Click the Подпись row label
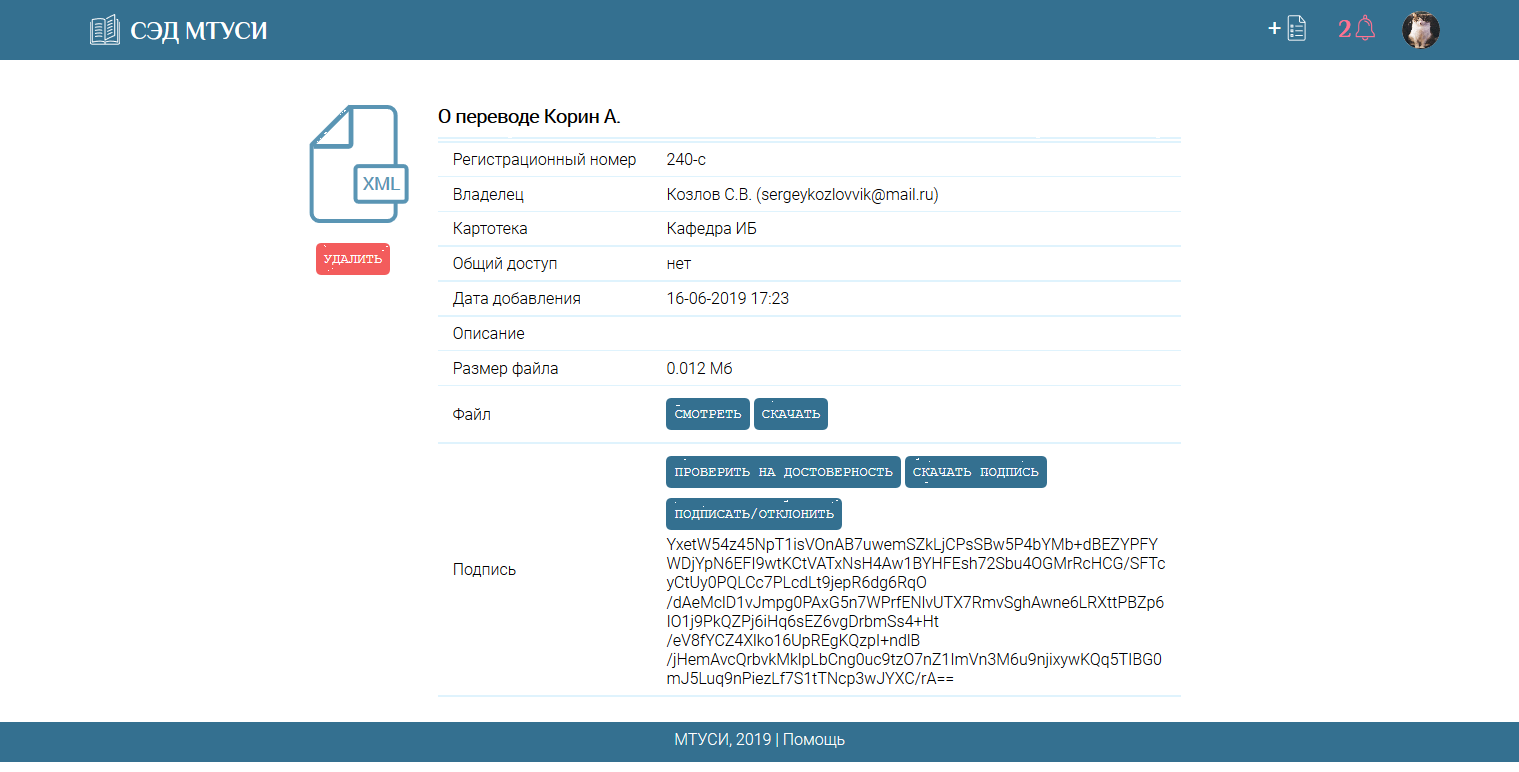1519x772 pixels. pos(485,569)
